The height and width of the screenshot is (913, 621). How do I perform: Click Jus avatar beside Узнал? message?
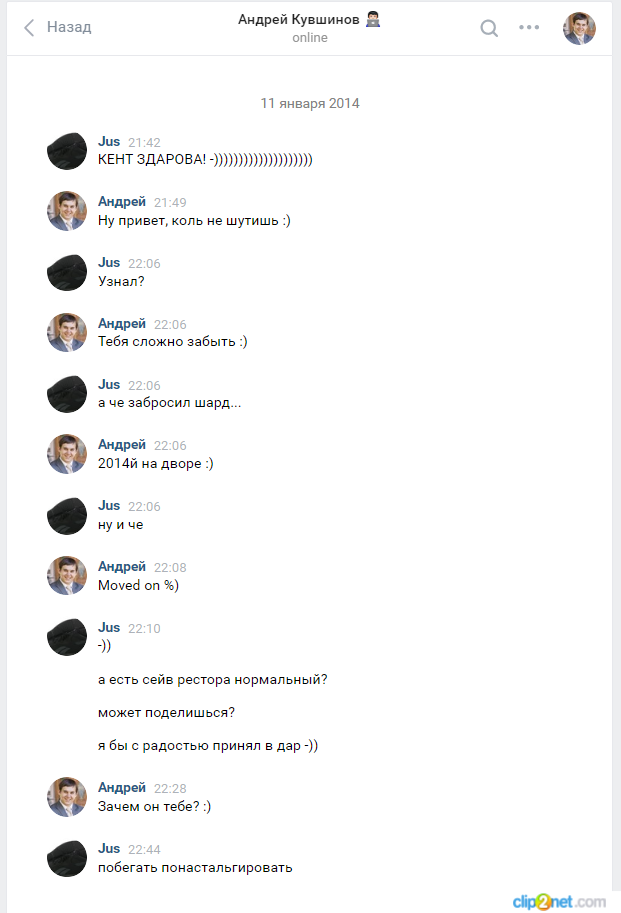point(67,272)
